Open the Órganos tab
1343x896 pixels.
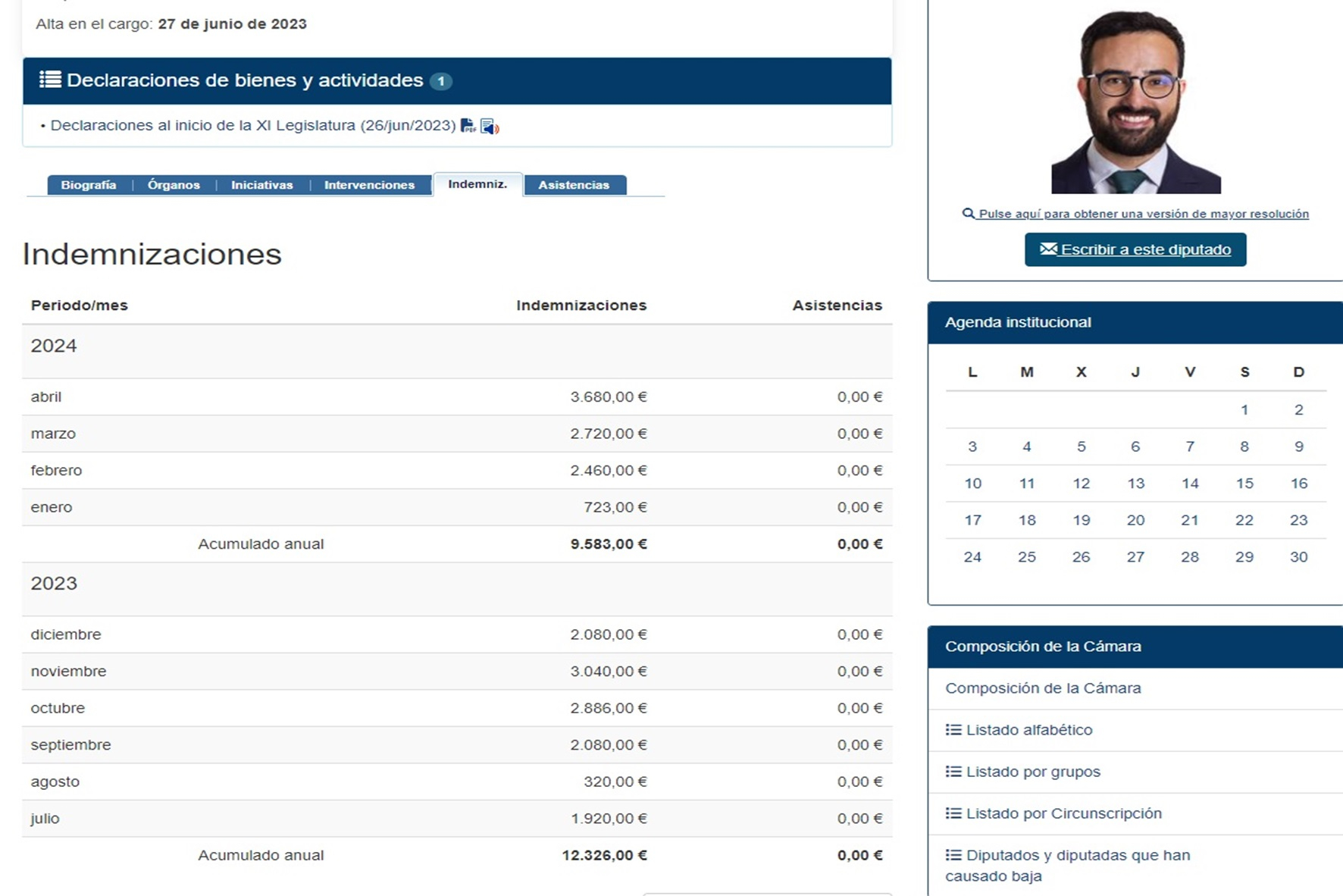tap(174, 185)
